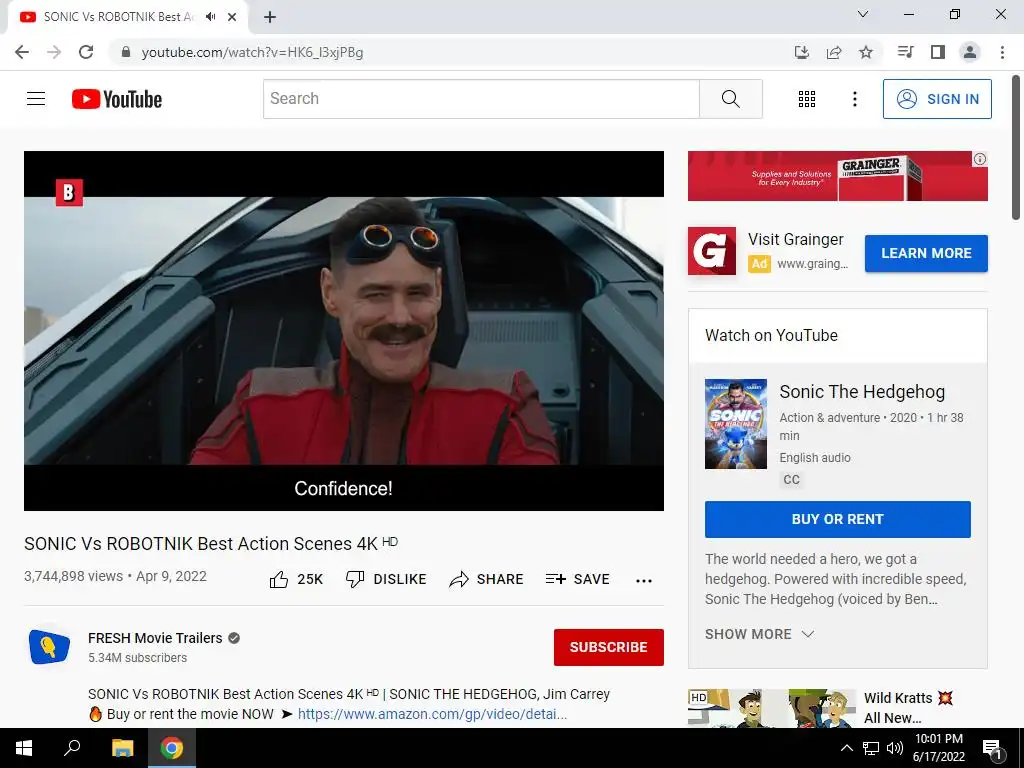Click the magnifier search button
Image resolution: width=1024 pixels, height=768 pixels.
pyautogui.click(x=731, y=99)
